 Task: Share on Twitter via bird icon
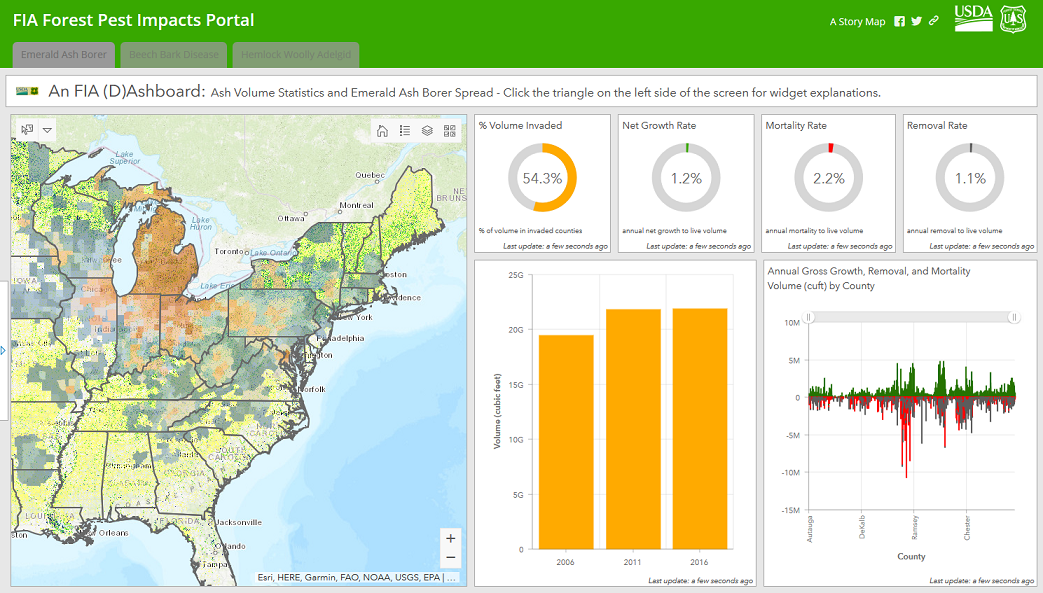916,21
